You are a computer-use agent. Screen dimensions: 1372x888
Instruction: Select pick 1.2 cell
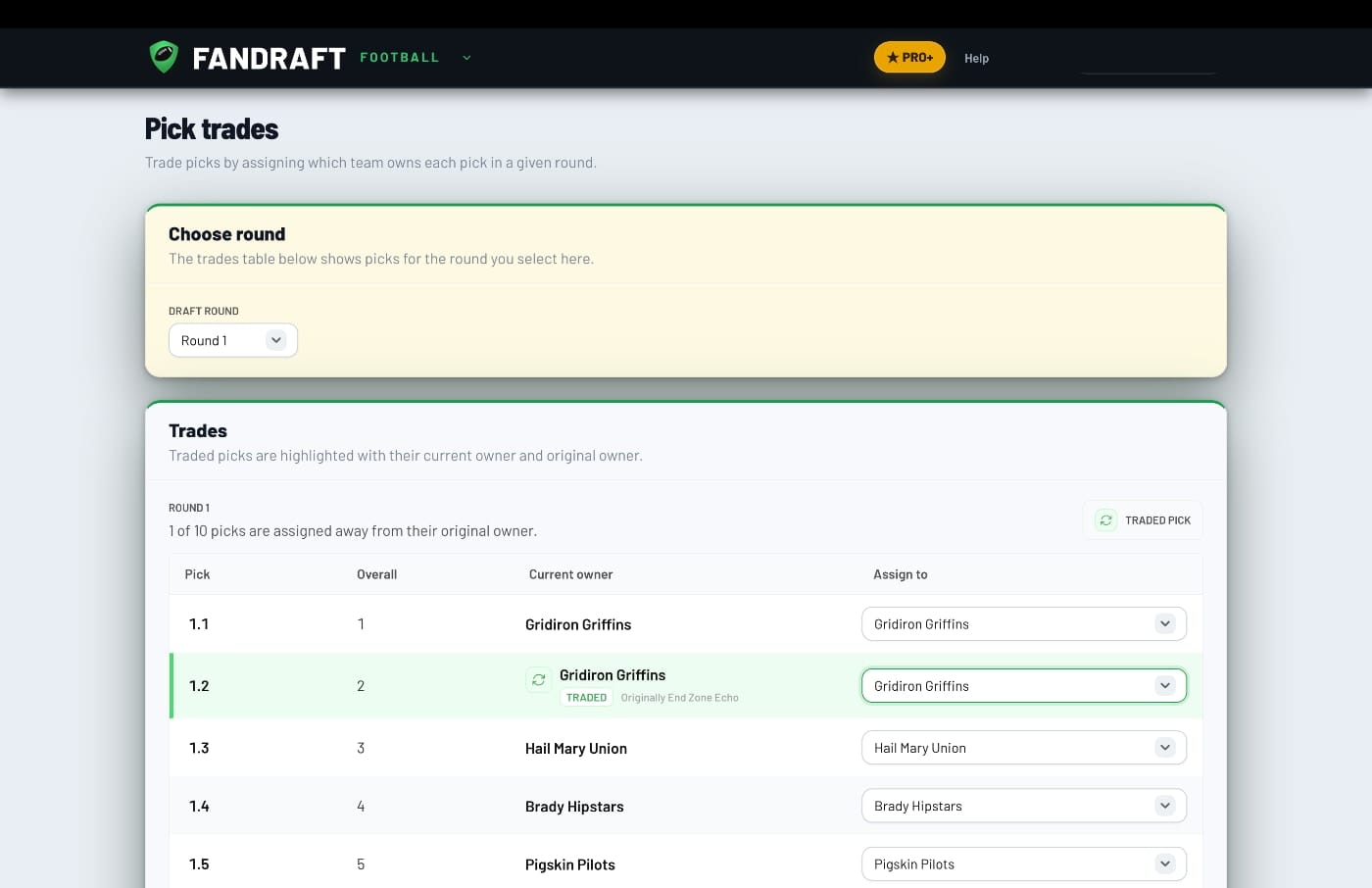tap(199, 686)
